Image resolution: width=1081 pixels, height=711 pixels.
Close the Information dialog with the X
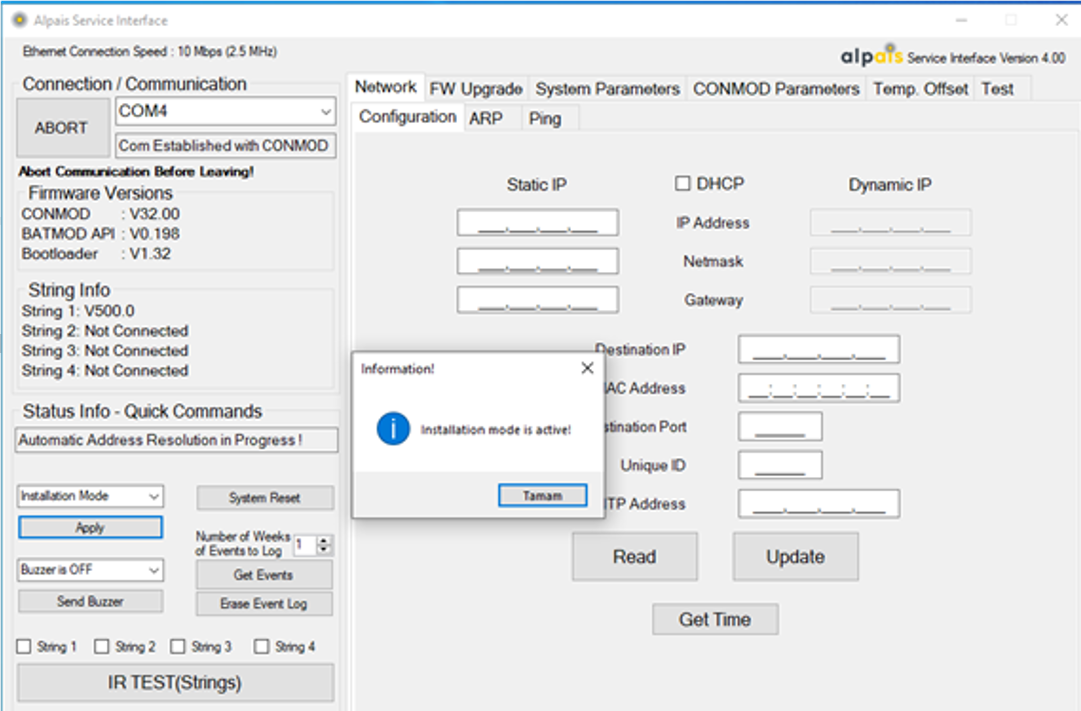click(x=587, y=368)
